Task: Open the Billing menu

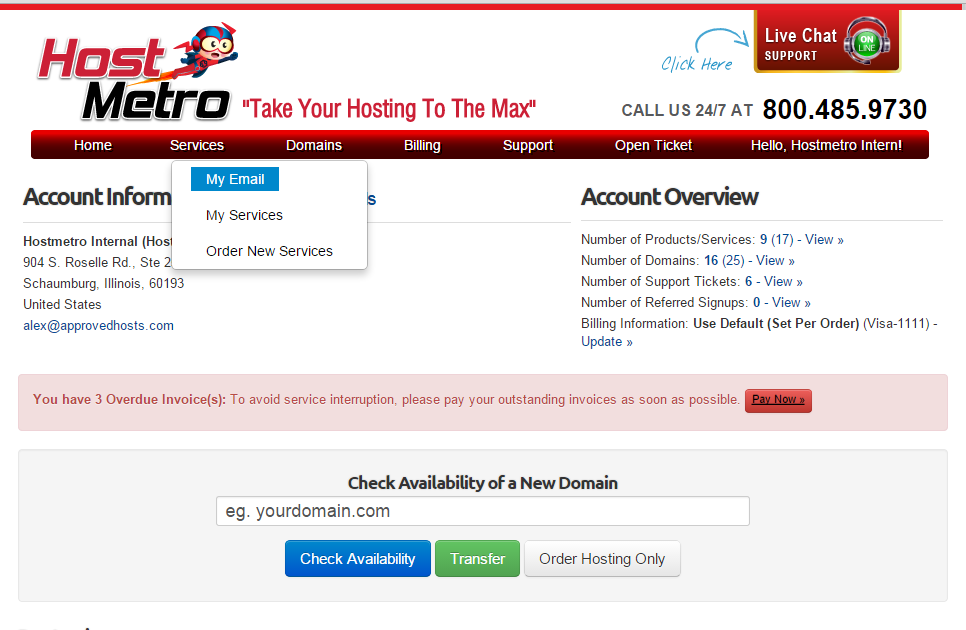Action: pyautogui.click(x=422, y=145)
